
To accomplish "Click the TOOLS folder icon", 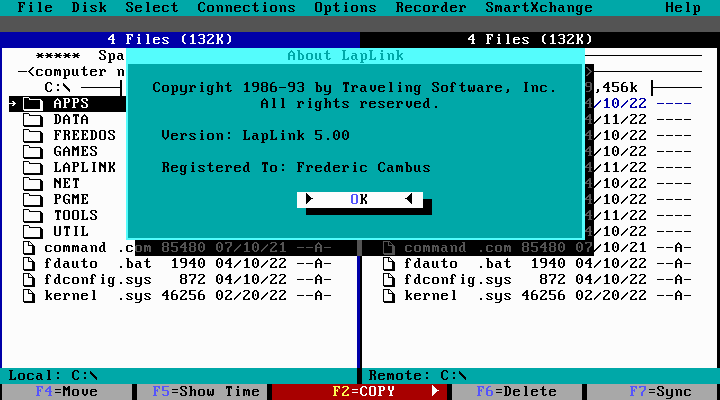I will click(x=33, y=216).
